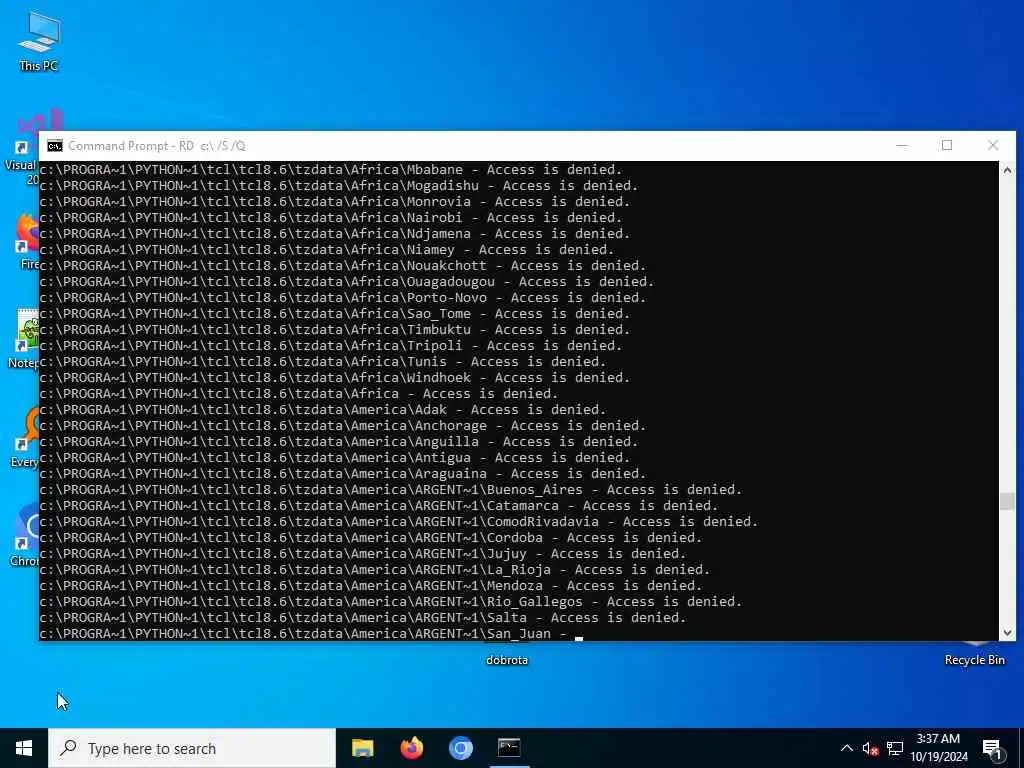This screenshot has width=1024, height=768.
Task: Click the Notepad++ desktop shortcut
Action: coord(24,338)
